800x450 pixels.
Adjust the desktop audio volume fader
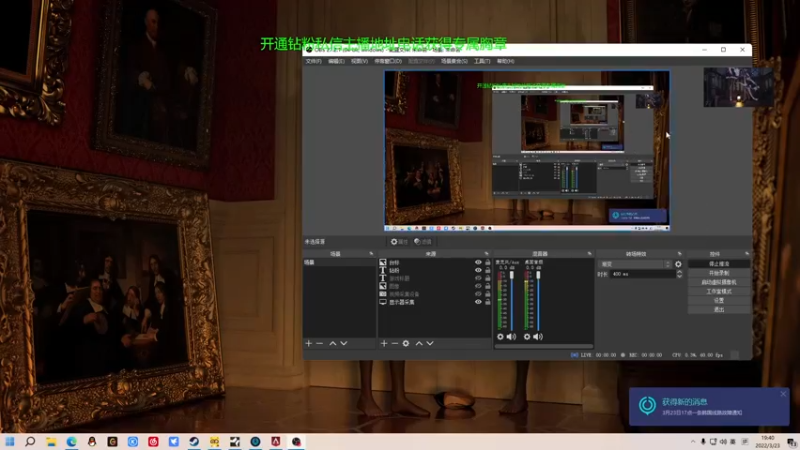[x=538, y=275]
